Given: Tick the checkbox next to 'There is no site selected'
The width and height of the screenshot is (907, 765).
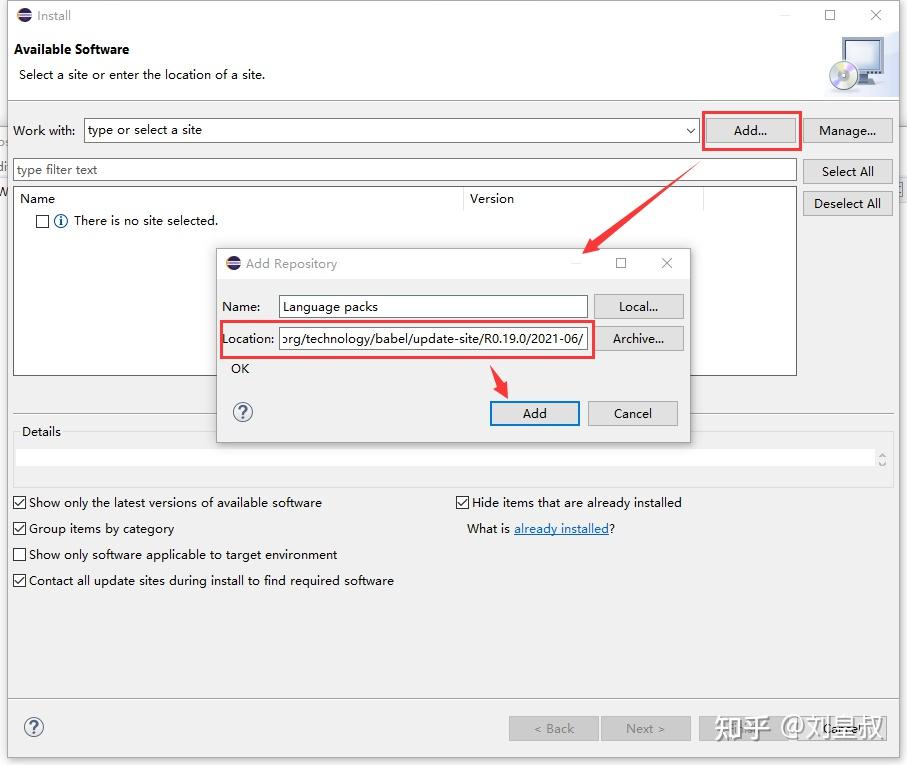Looking at the screenshot, I should tap(42, 221).
